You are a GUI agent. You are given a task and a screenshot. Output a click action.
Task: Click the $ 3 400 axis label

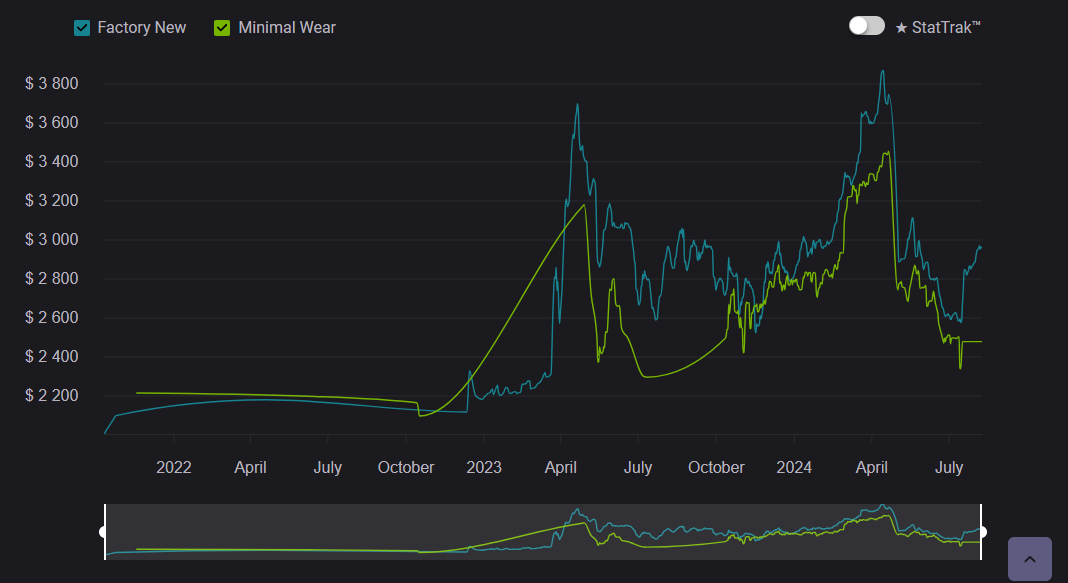[52, 161]
